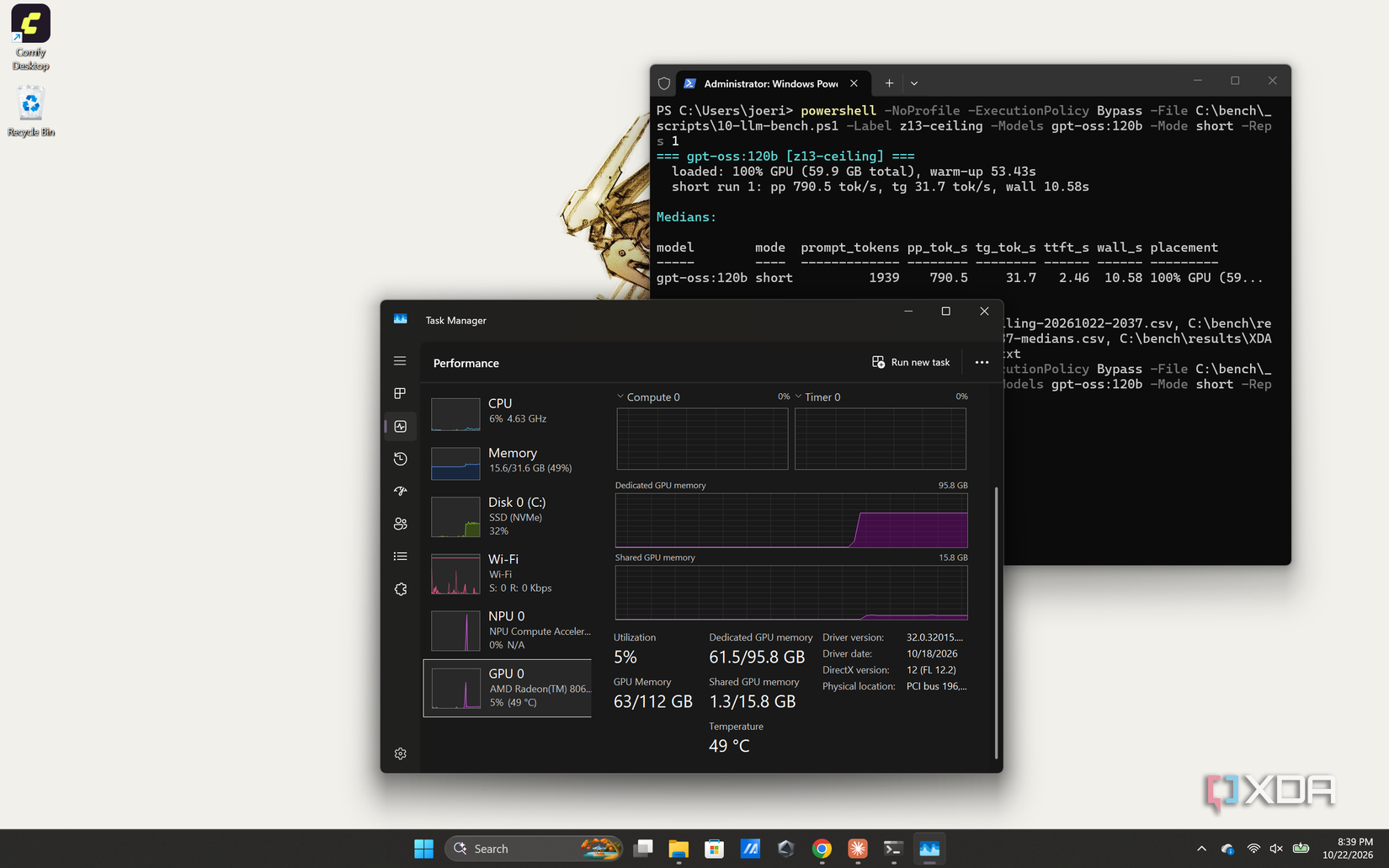Open the three-dot more options menu
The width and height of the screenshot is (1389, 868).
982,363
